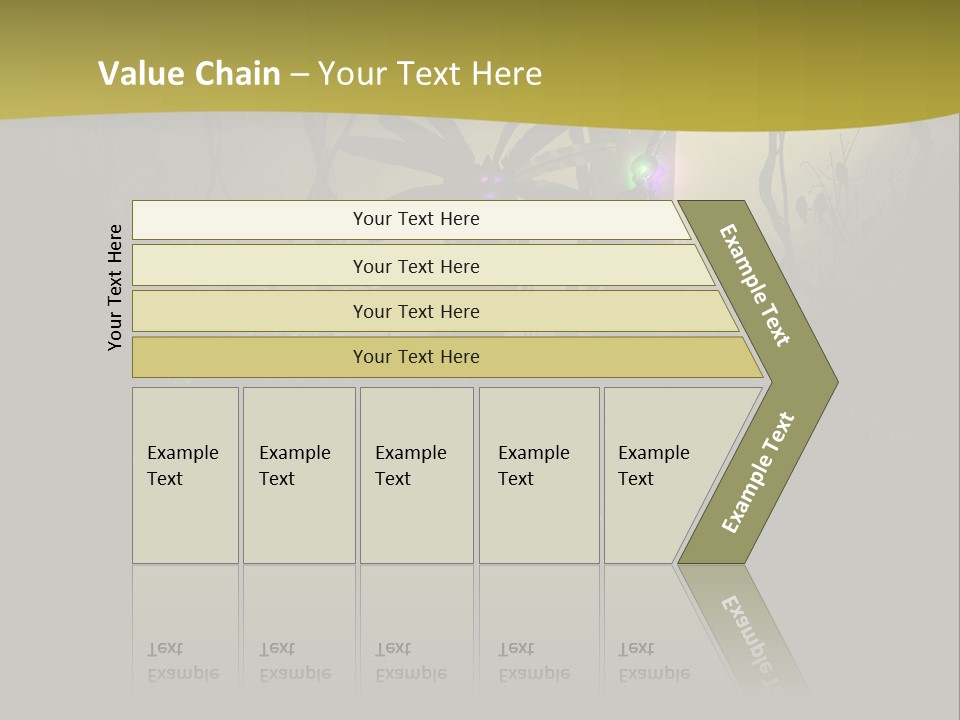This screenshot has height=720, width=960.
Task: Click the lower "Example Text" on the chevron
Action: pyautogui.click(x=757, y=473)
